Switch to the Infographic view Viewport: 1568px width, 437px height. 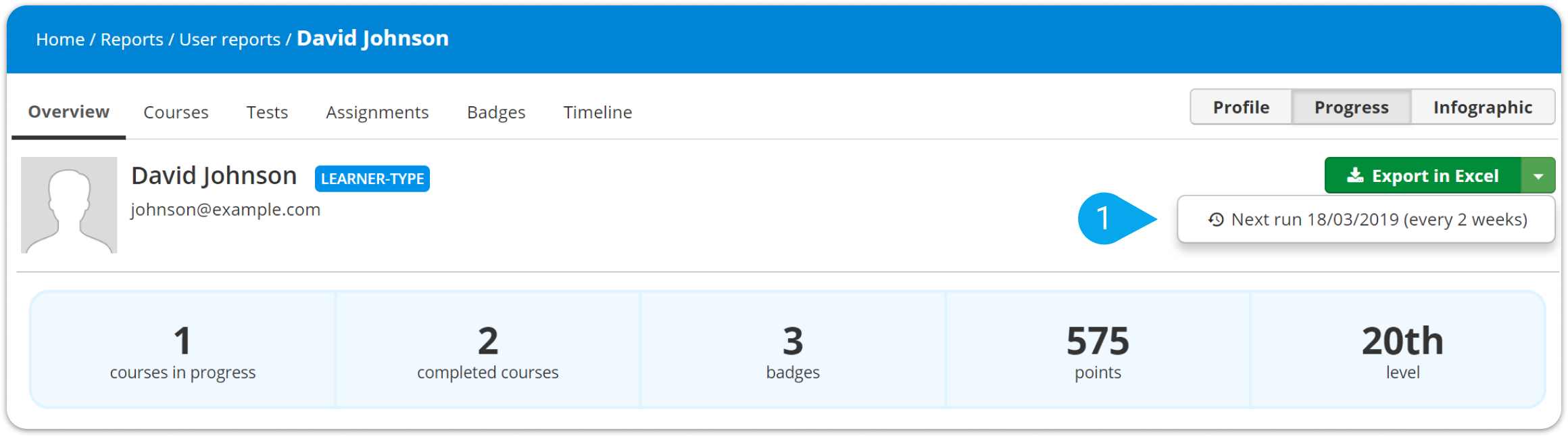click(x=1482, y=108)
